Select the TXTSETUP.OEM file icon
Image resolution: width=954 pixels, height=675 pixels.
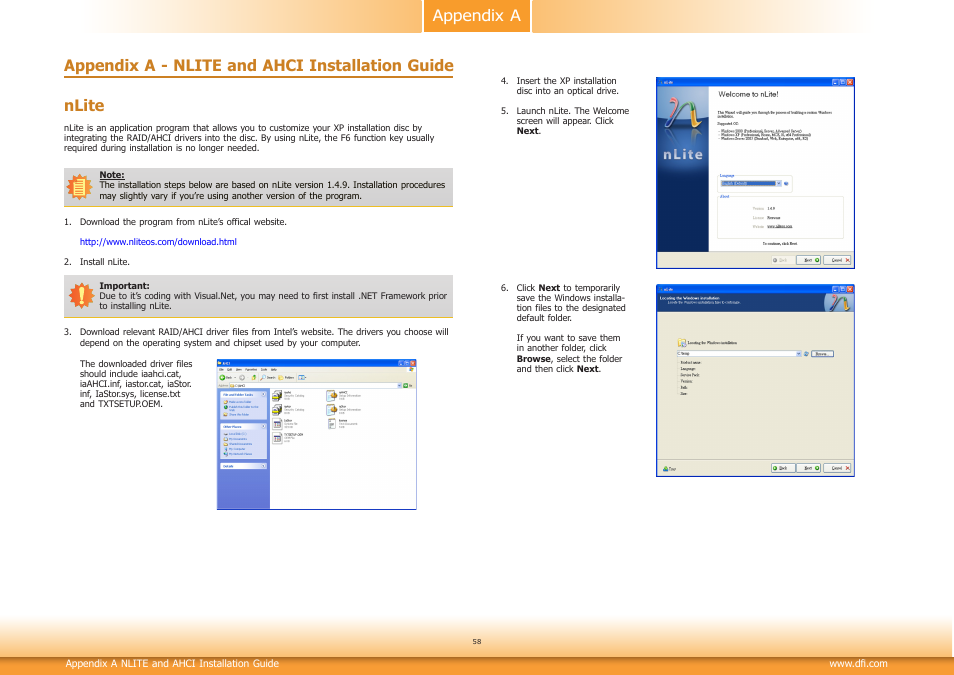(x=277, y=438)
